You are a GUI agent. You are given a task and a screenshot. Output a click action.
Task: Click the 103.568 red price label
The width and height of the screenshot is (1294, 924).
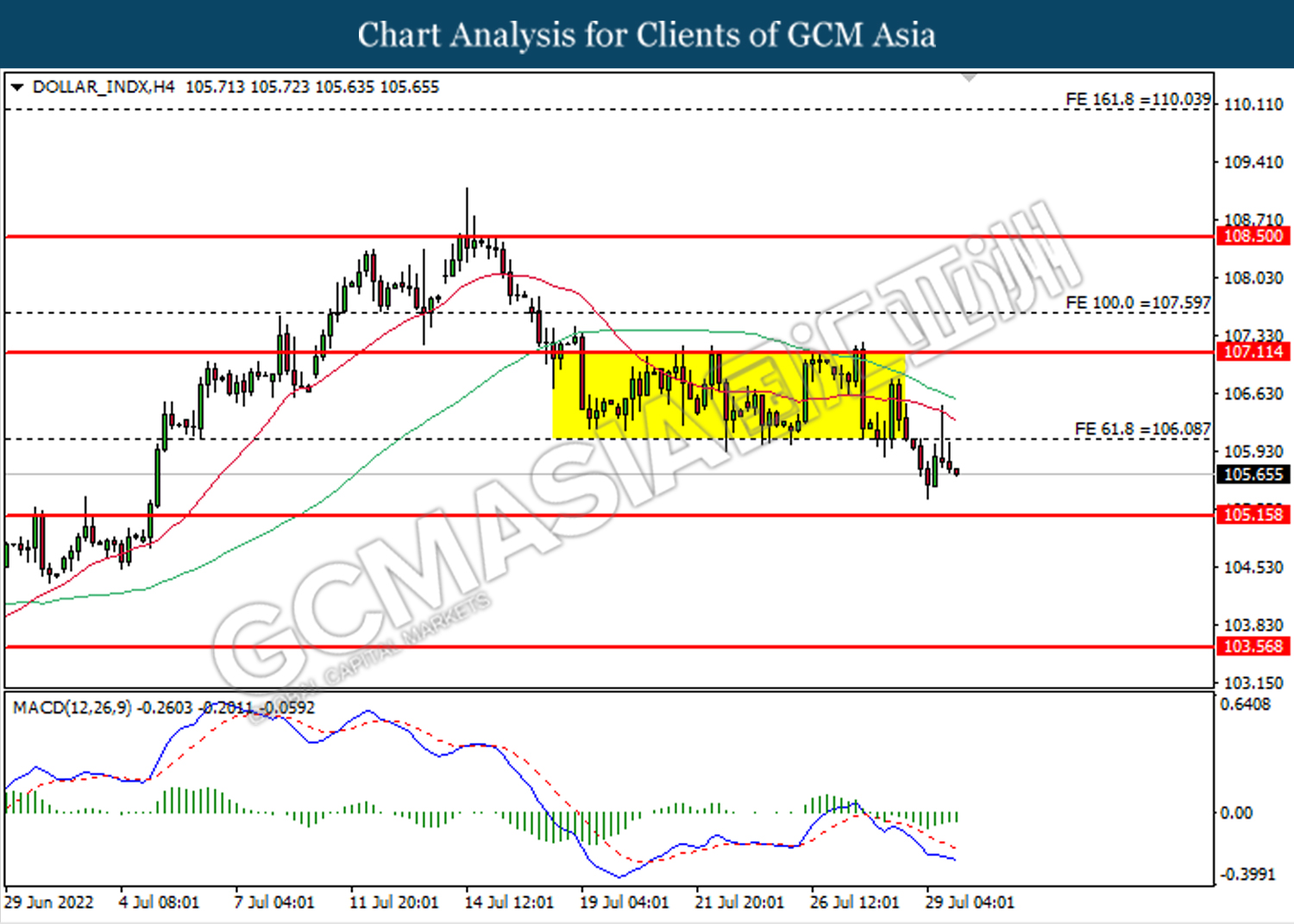pyautogui.click(x=1253, y=646)
